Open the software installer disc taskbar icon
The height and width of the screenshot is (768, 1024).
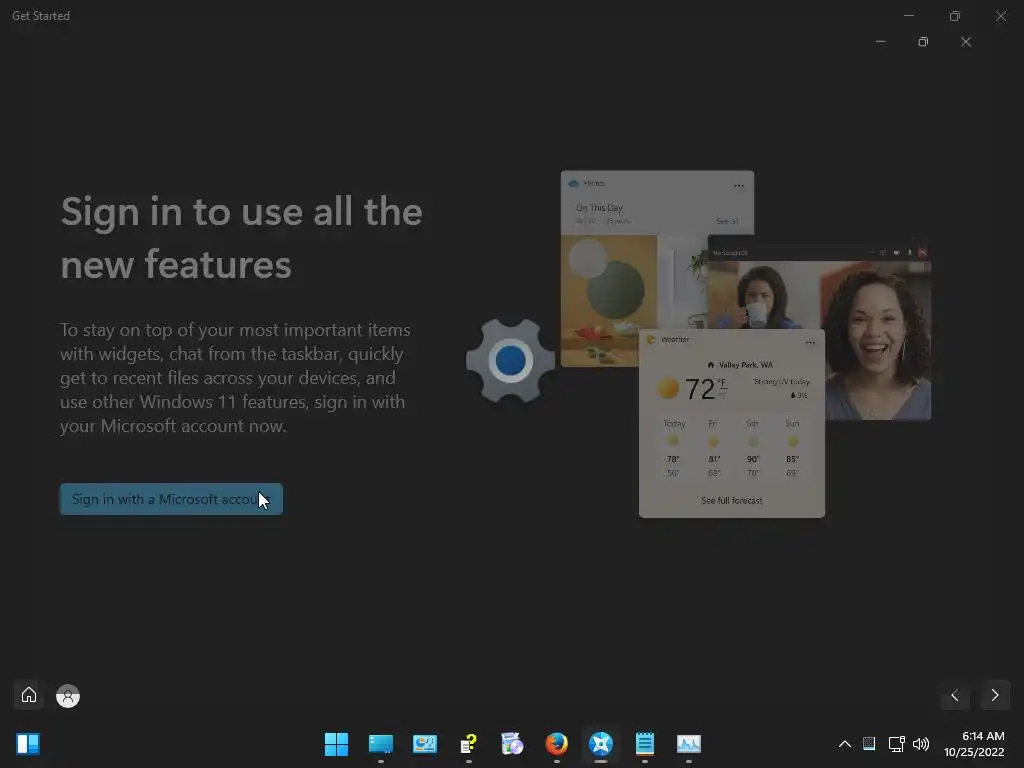pos(512,744)
